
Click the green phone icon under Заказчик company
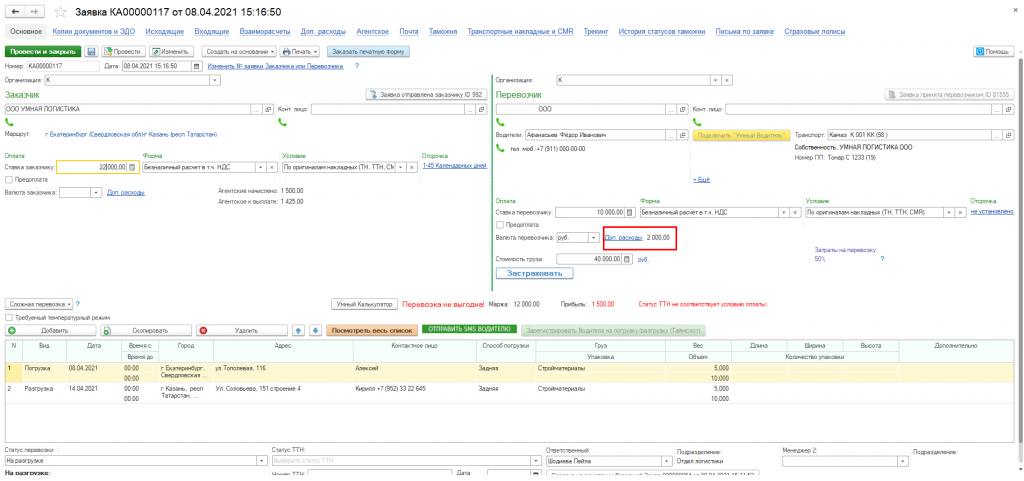[8, 121]
